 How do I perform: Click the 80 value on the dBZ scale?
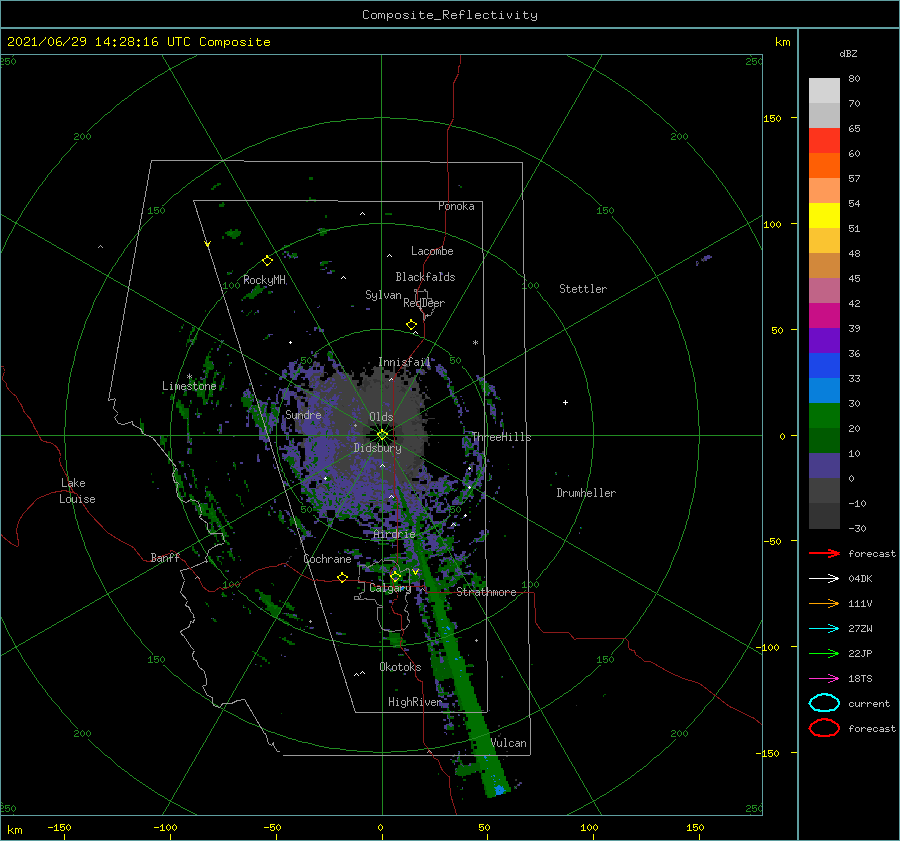tap(854, 78)
